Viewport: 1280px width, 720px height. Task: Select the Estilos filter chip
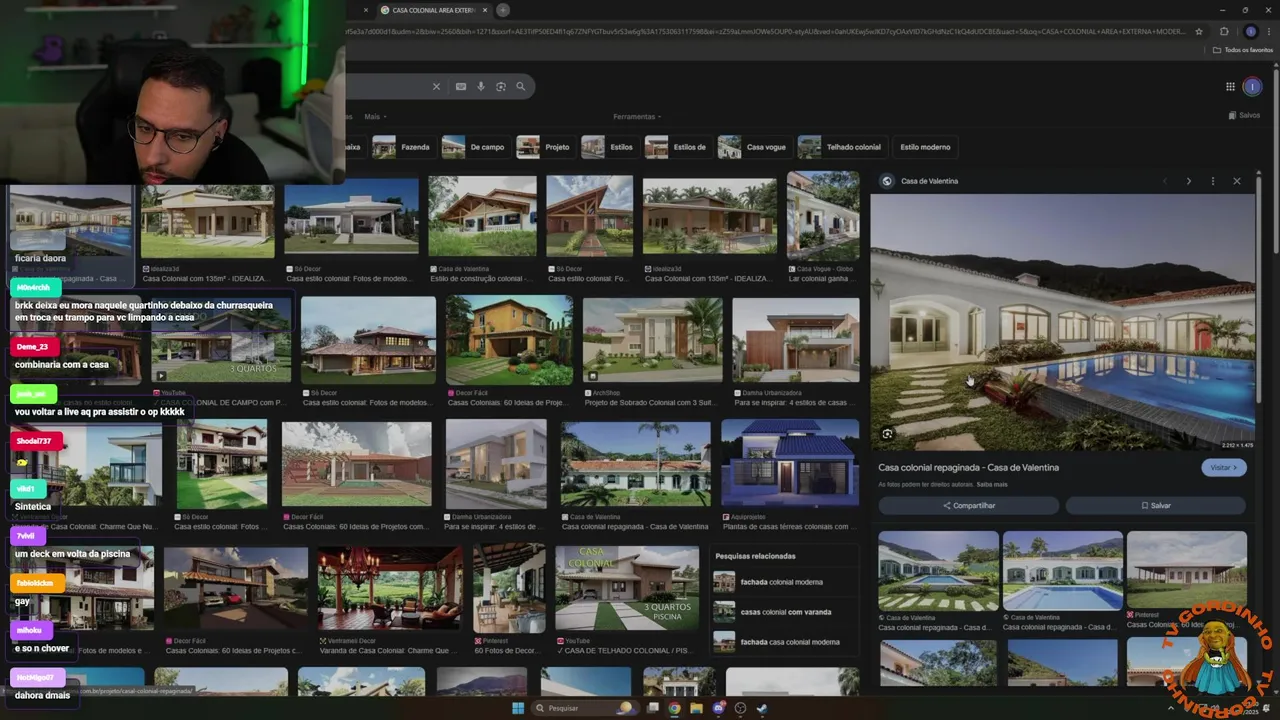608,147
